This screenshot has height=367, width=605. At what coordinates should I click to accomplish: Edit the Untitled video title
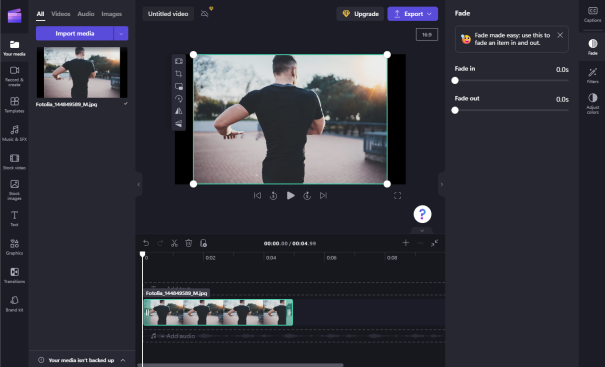click(x=168, y=14)
